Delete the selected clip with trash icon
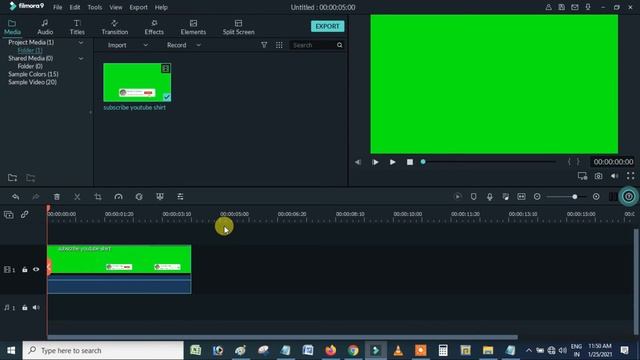640x360 pixels. pos(57,197)
